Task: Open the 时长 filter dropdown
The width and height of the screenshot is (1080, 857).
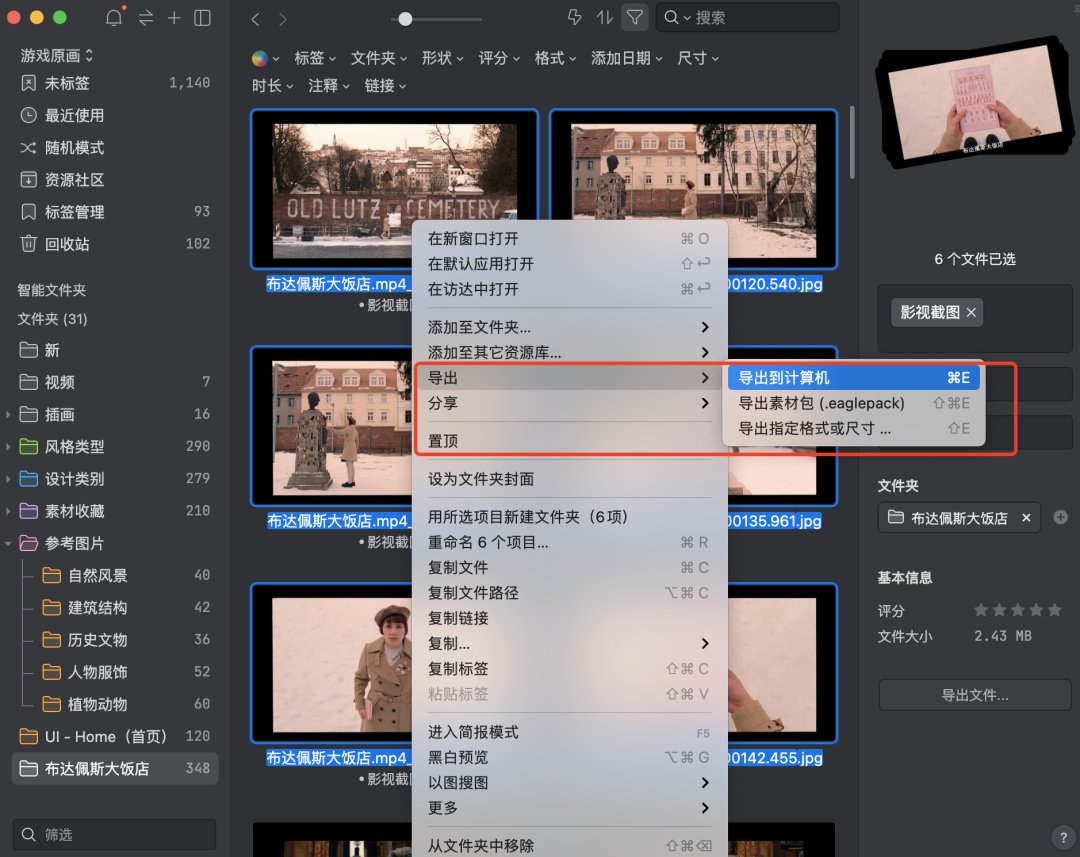Action: [x=272, y=86]
